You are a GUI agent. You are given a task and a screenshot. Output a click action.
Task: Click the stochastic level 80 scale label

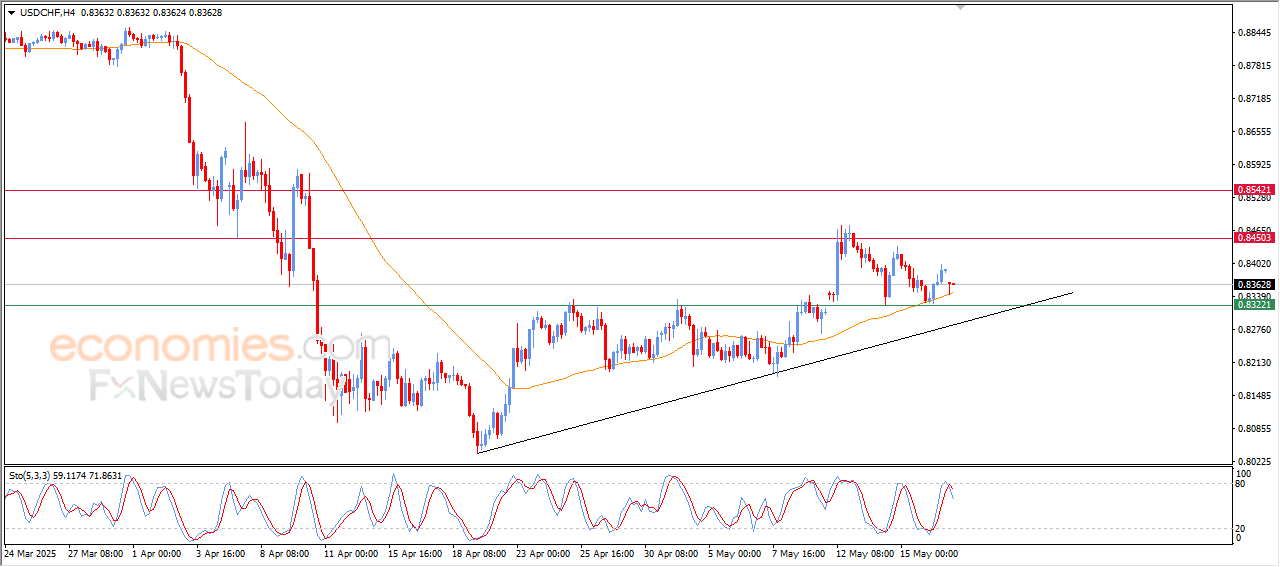[1242, 484]
